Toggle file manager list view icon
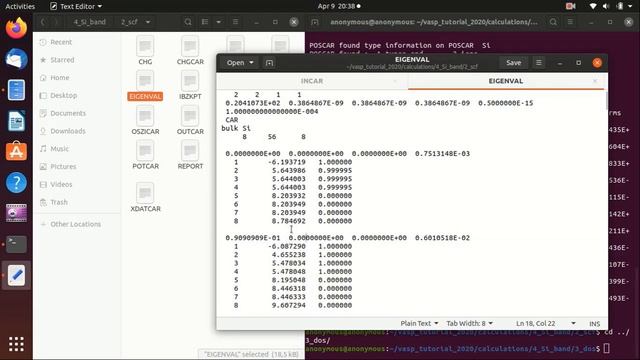Viewport: 640px width, 360px height. 205,22
